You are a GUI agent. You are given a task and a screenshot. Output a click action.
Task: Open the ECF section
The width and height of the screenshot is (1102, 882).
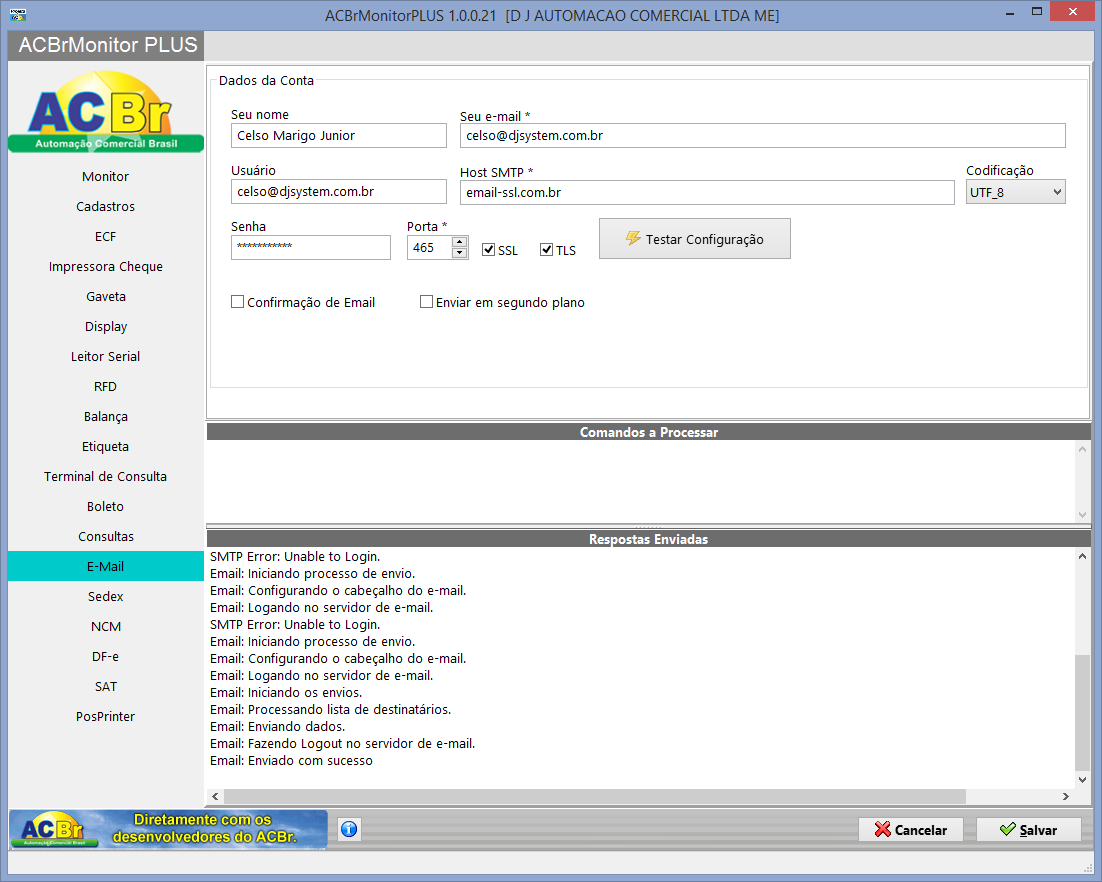point(105,237)
